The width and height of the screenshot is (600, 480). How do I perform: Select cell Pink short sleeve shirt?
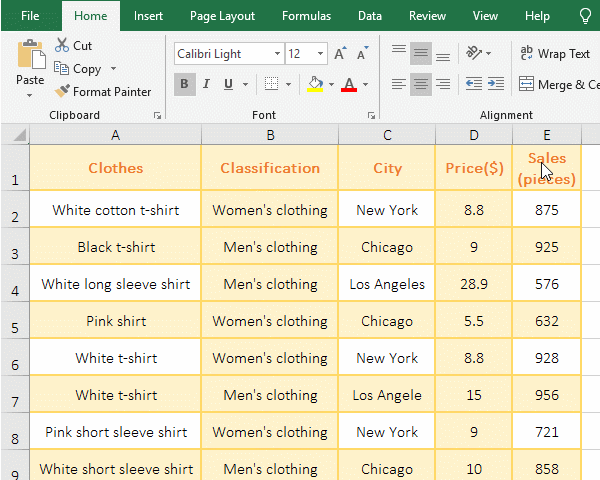tap(116, 432)
